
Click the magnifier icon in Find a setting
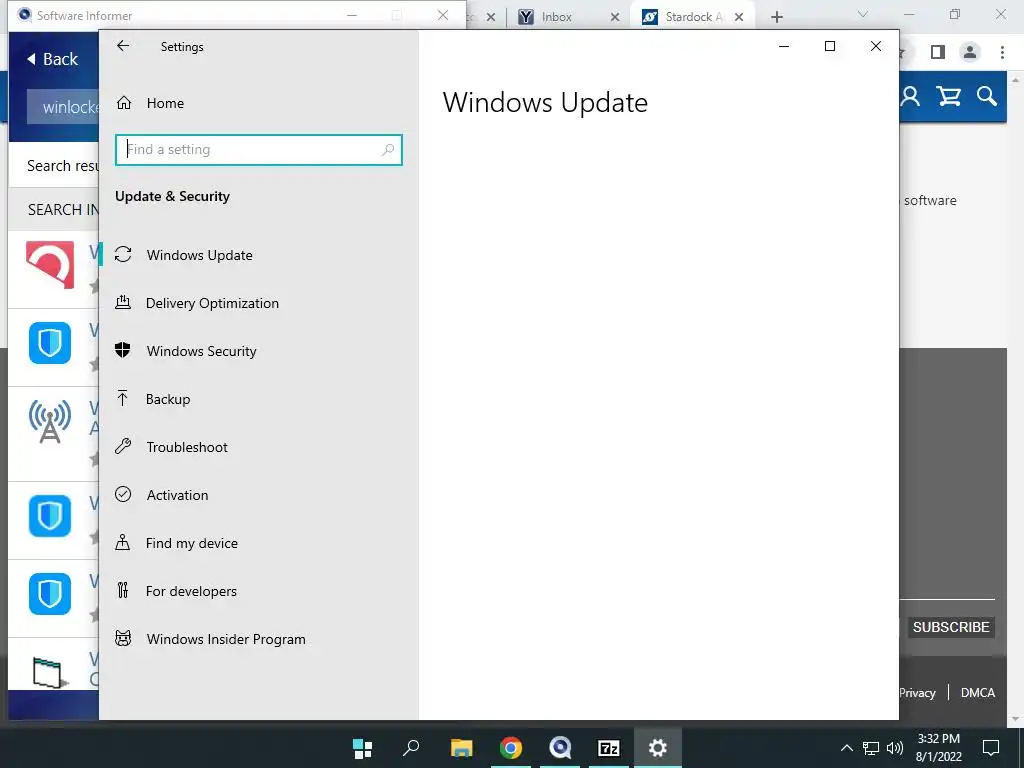pyautogui.click(x=388, y=150)
